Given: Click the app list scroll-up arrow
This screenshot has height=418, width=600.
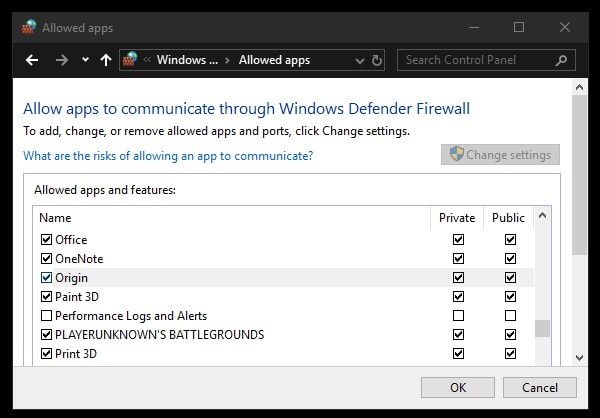Looking at the screenshot, I should (x=542, y=216).
